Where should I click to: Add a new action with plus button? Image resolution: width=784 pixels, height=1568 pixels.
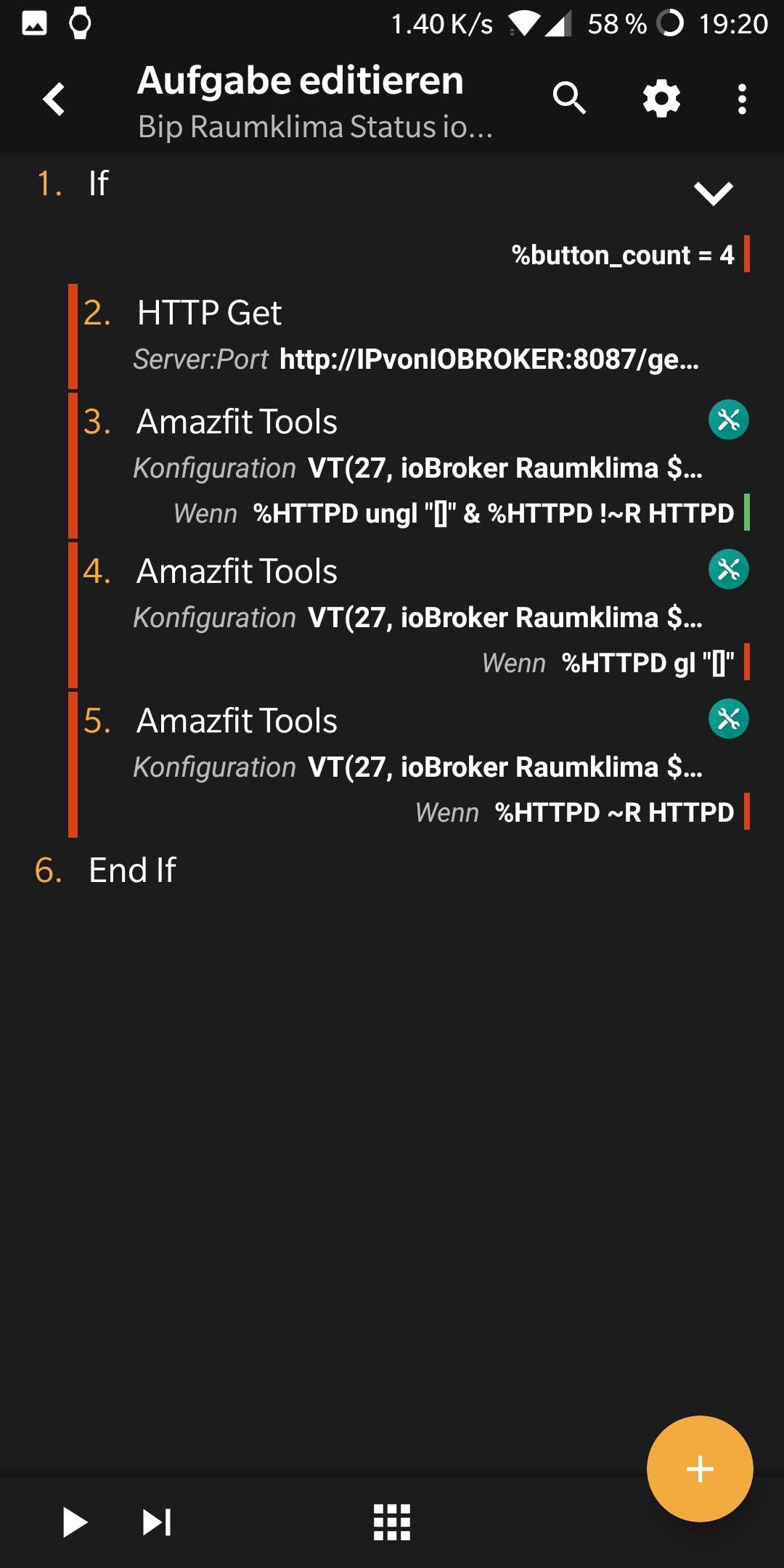coord(699,1469)
